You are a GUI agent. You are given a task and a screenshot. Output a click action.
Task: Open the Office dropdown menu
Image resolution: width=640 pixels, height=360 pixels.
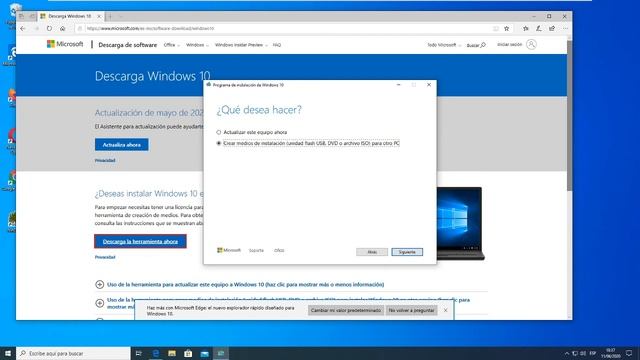point(171,45)
